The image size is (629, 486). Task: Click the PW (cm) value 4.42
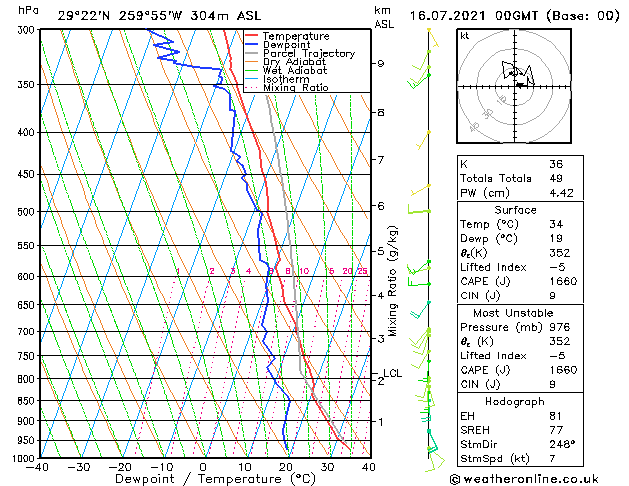coord(561,193)
